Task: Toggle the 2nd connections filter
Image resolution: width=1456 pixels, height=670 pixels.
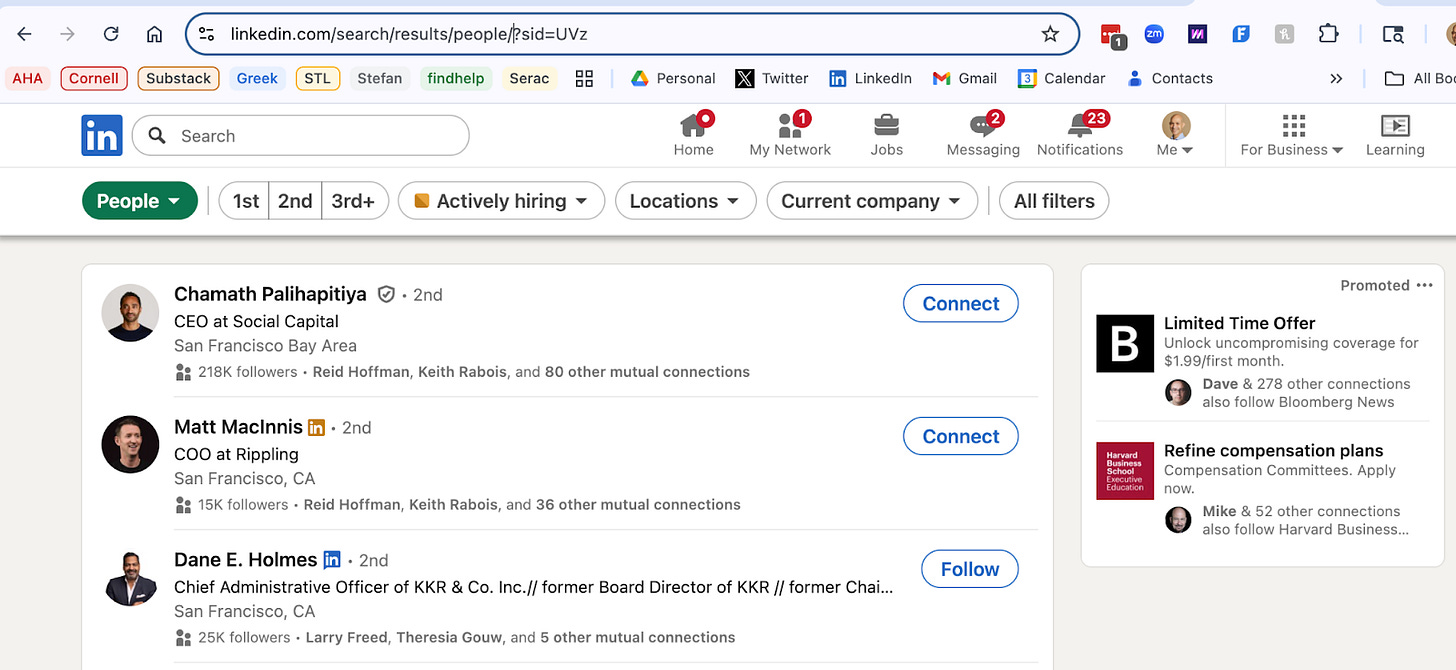Action: pos(295,201)
